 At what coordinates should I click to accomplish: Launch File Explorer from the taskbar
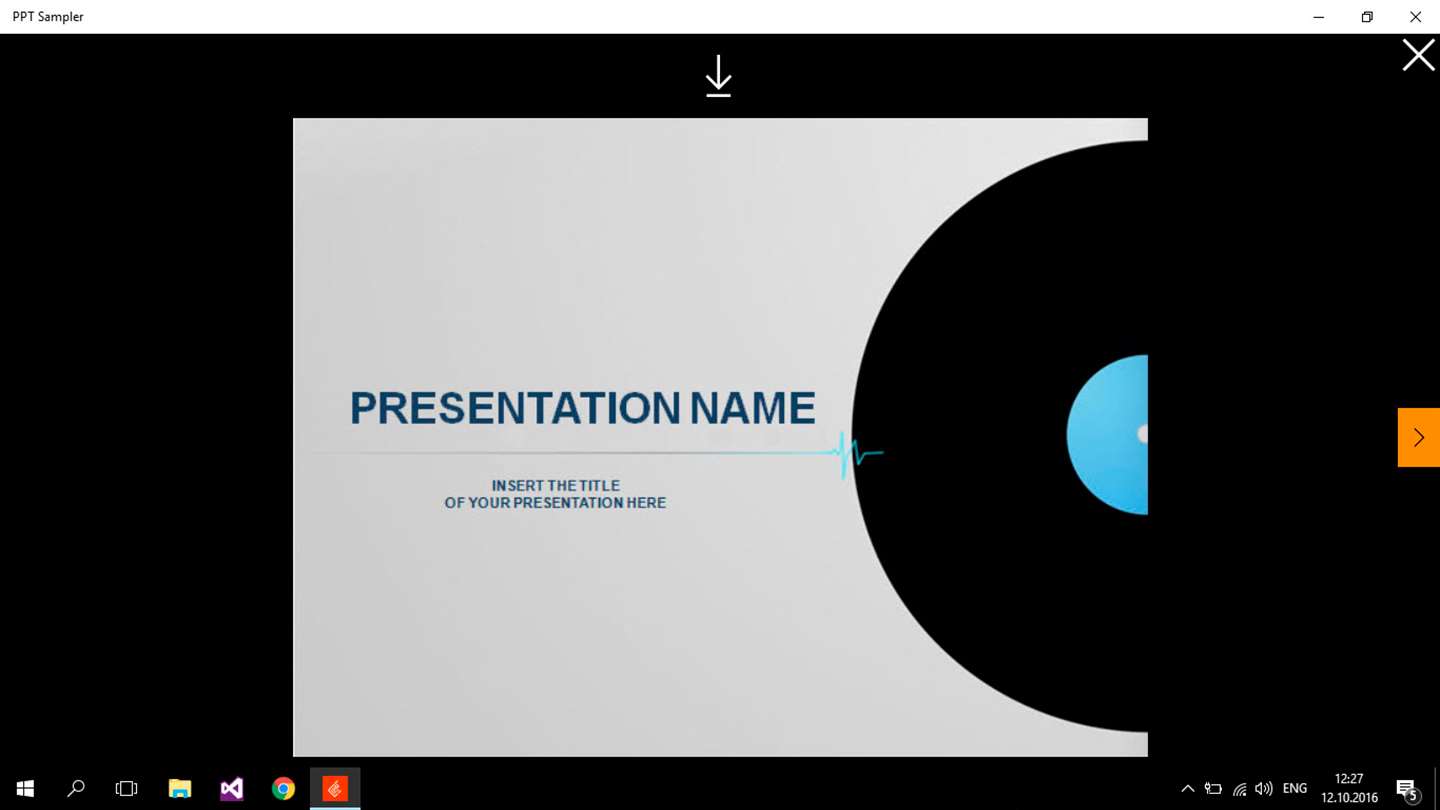point(180,789)
